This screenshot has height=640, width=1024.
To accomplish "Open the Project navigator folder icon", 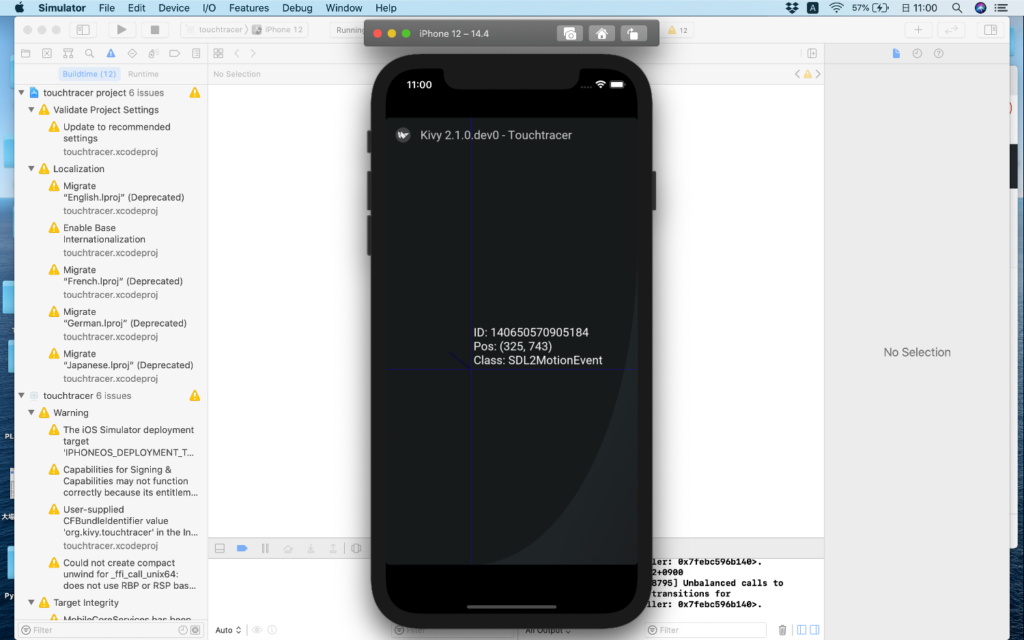I will coord(26,53).
